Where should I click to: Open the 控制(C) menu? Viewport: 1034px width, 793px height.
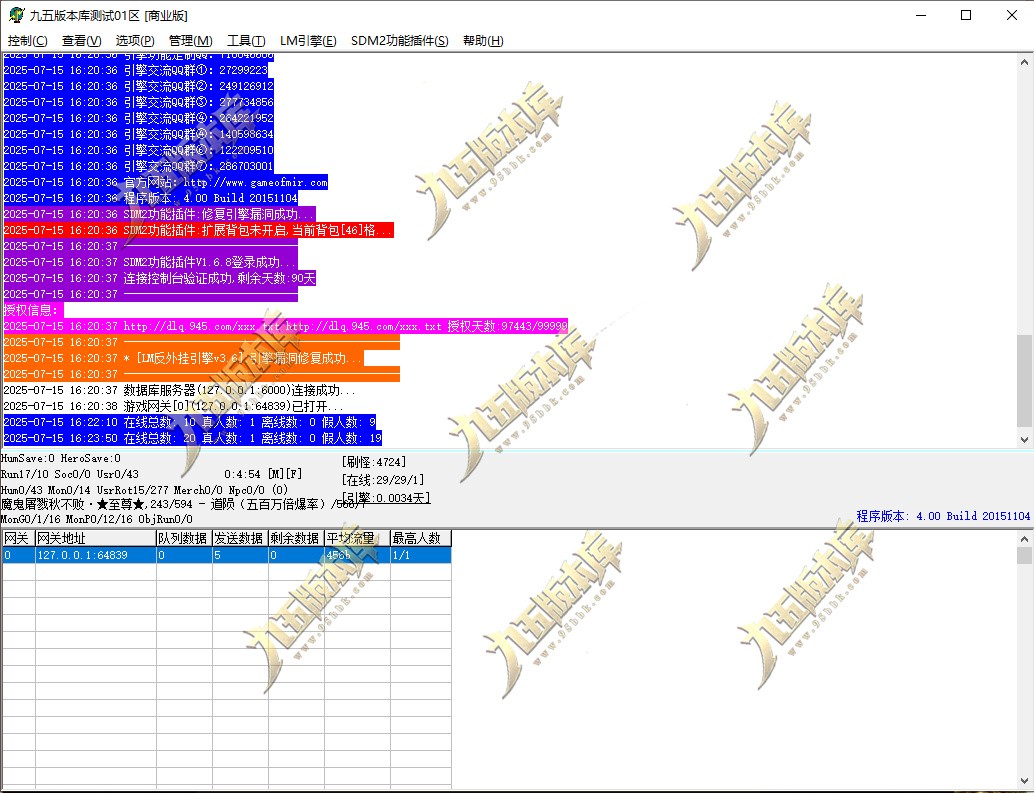coord(28,41)
